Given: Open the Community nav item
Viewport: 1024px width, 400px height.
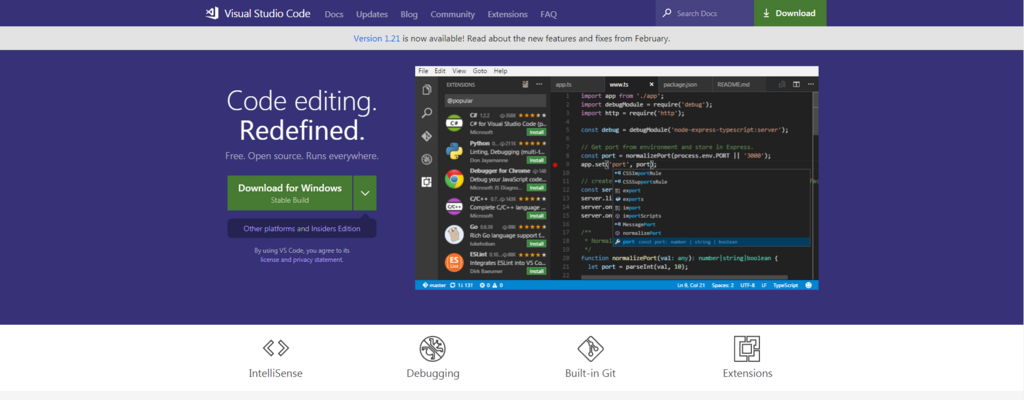Looking at the screenshot, I should (453, 14).
